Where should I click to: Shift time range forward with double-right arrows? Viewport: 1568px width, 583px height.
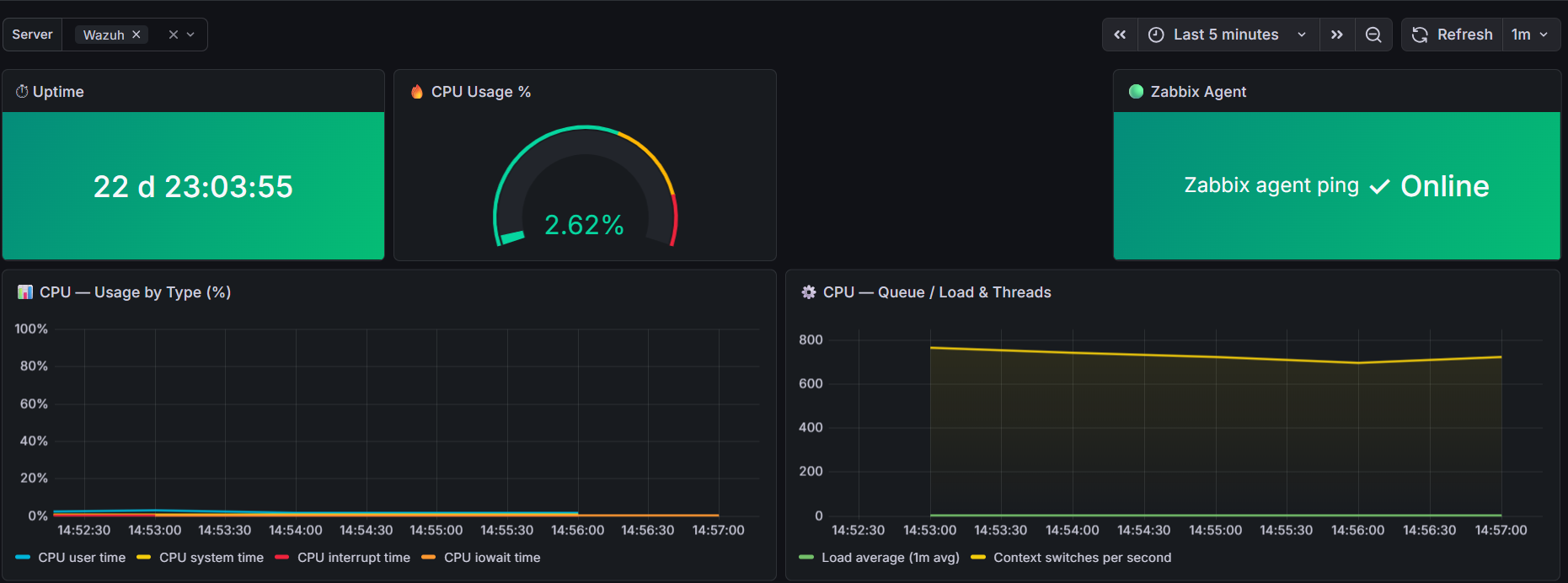click(1337, 35)
